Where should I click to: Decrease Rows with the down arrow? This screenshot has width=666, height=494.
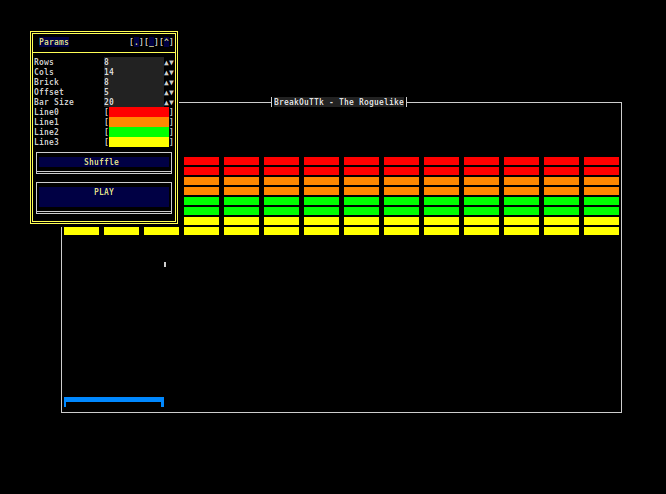pyautogui.click(x=171, y=62)
